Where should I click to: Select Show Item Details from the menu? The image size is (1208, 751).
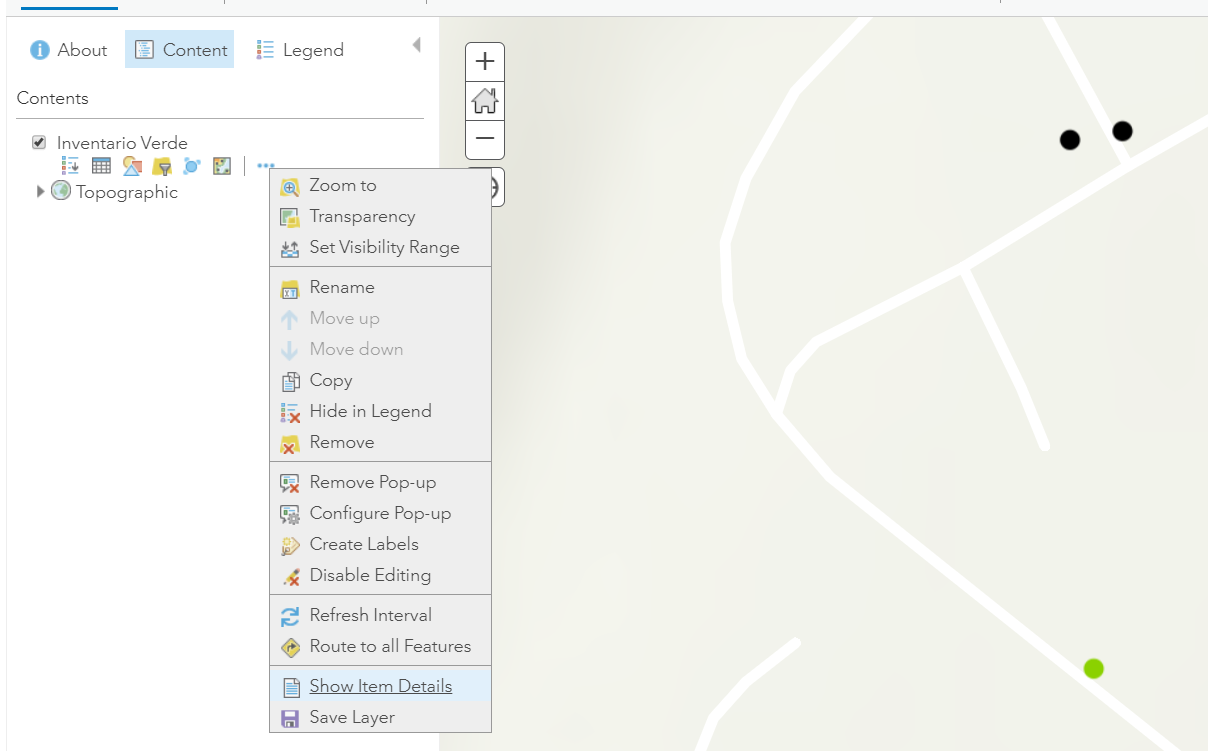click(380, 686)
